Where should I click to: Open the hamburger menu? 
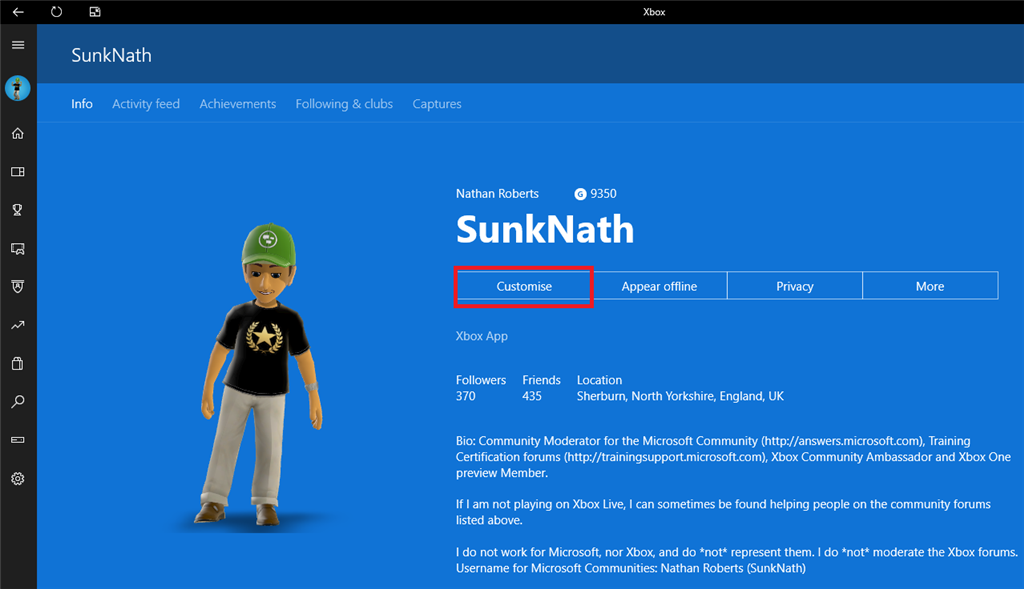tap(18, 44)
